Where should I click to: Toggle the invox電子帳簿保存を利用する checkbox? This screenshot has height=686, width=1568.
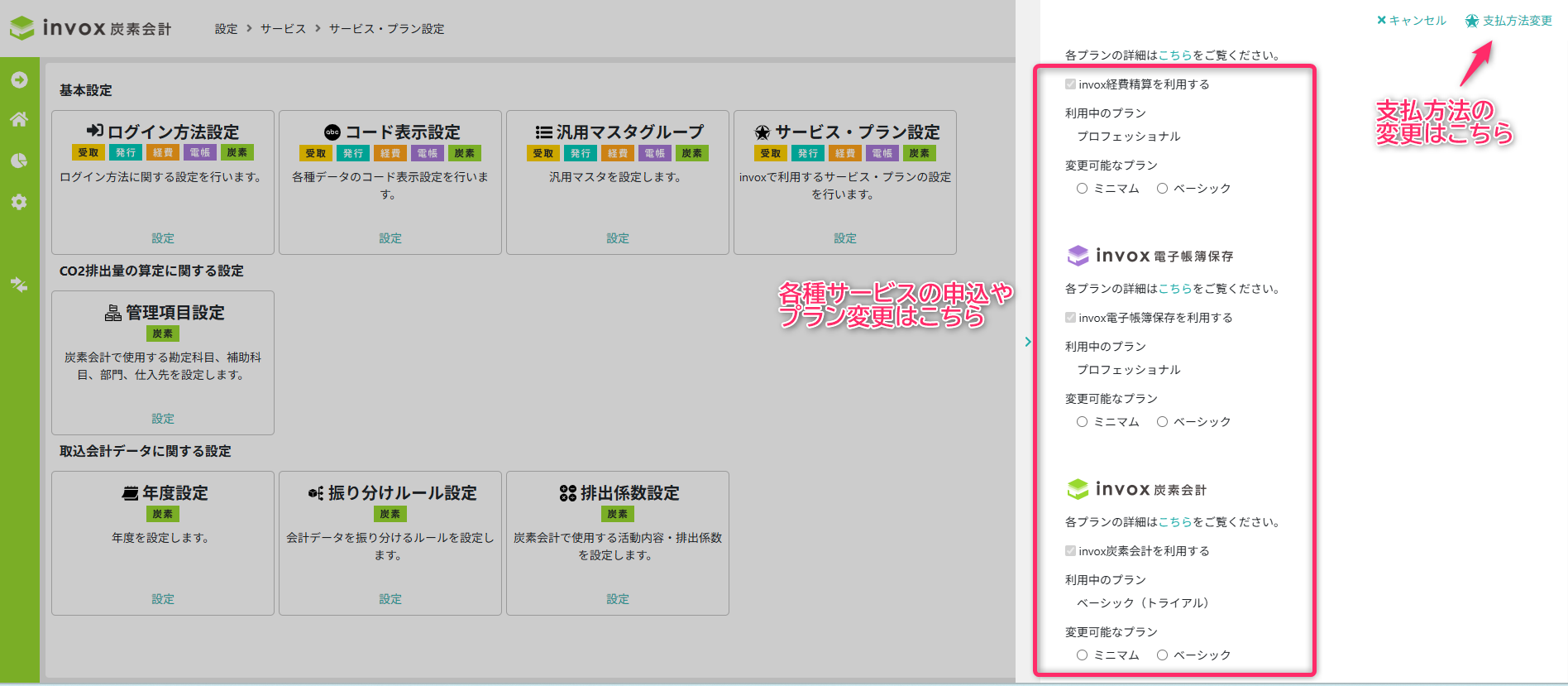click(1070, 318)
